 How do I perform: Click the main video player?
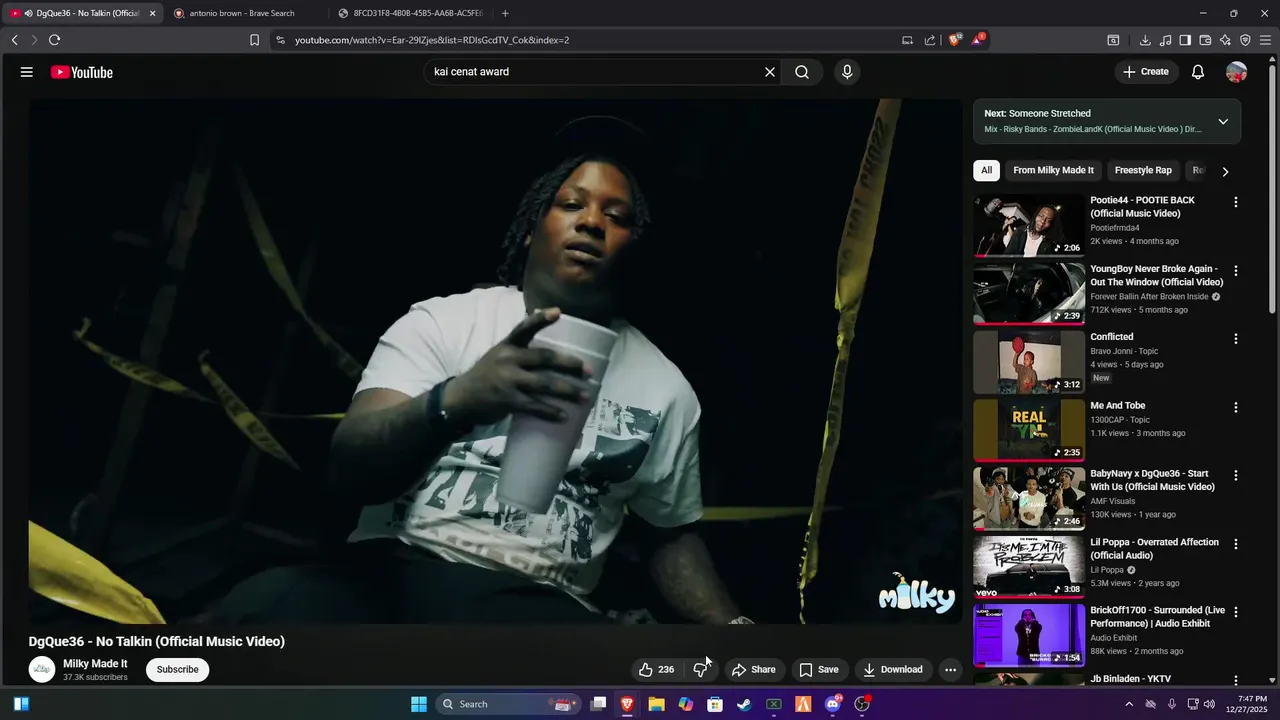click(x=495, y=361)
